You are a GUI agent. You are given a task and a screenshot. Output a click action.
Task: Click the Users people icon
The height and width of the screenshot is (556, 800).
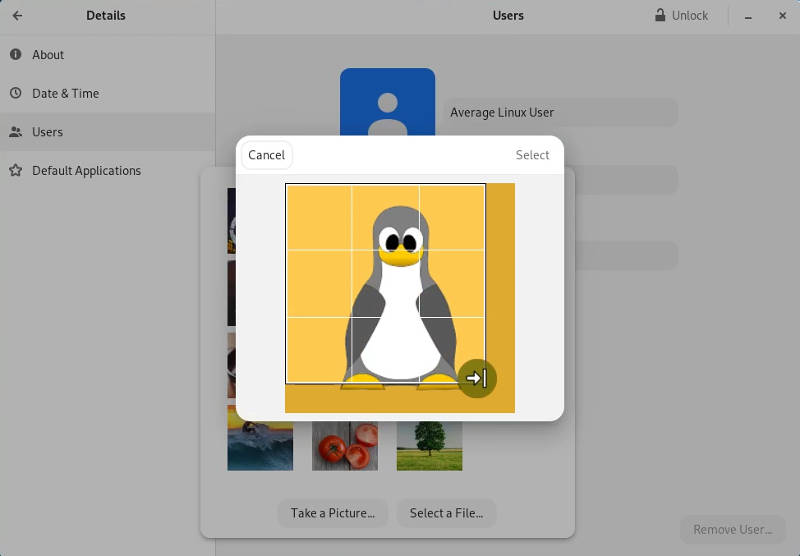16,132
